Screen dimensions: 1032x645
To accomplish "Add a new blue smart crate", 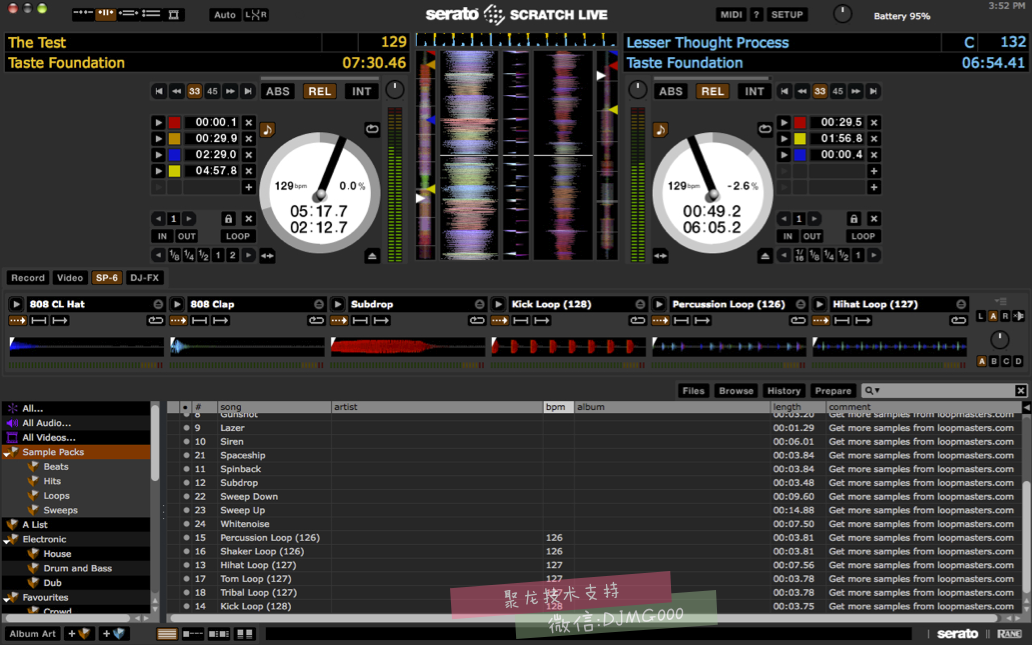I will pyautogui.click(x=113, y=634).
